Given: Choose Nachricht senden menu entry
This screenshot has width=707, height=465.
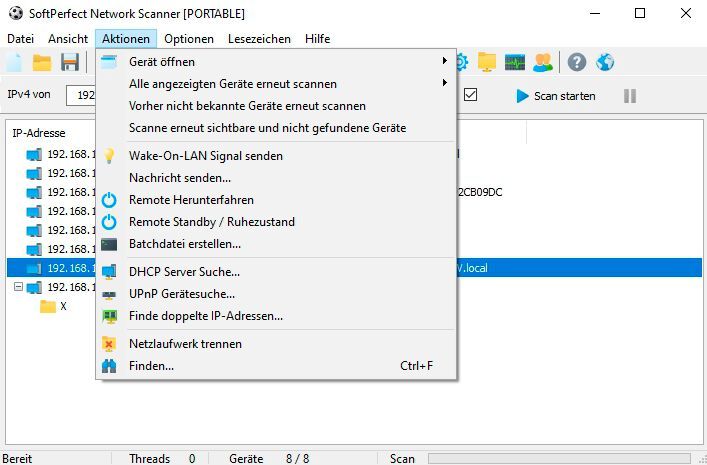Looking at the screenshot, I should (x=276, y=178).
